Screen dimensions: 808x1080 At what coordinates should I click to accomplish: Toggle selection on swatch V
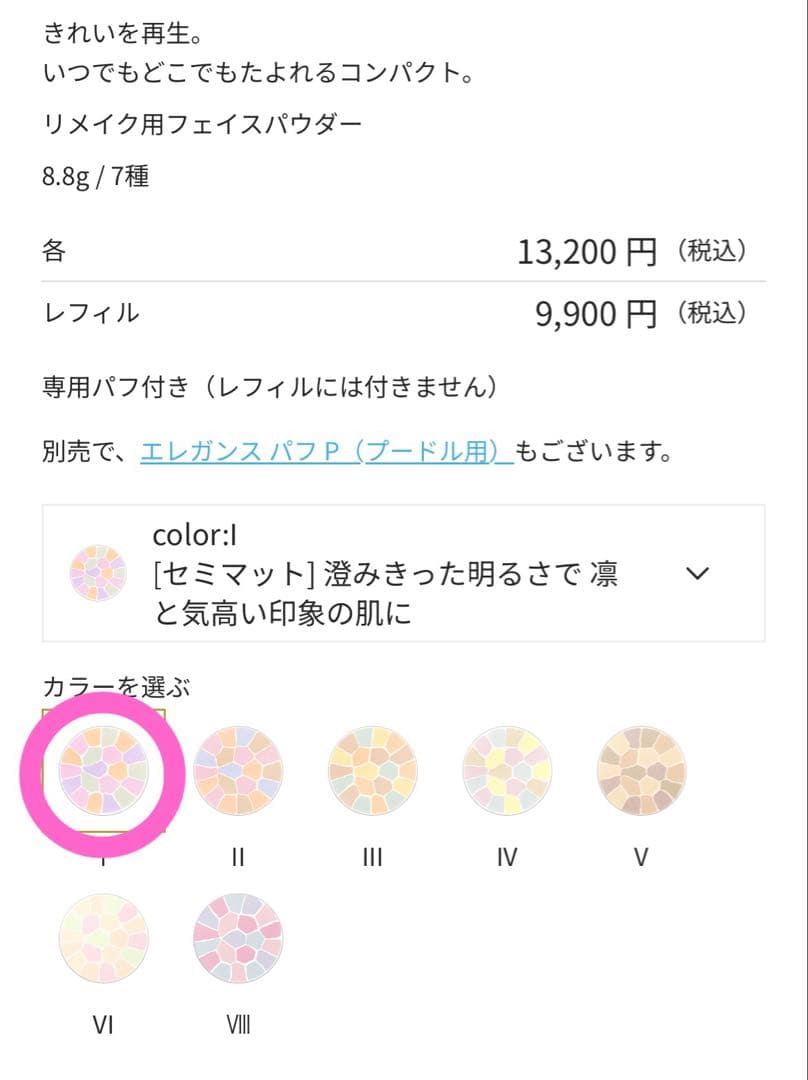[640, 771]
